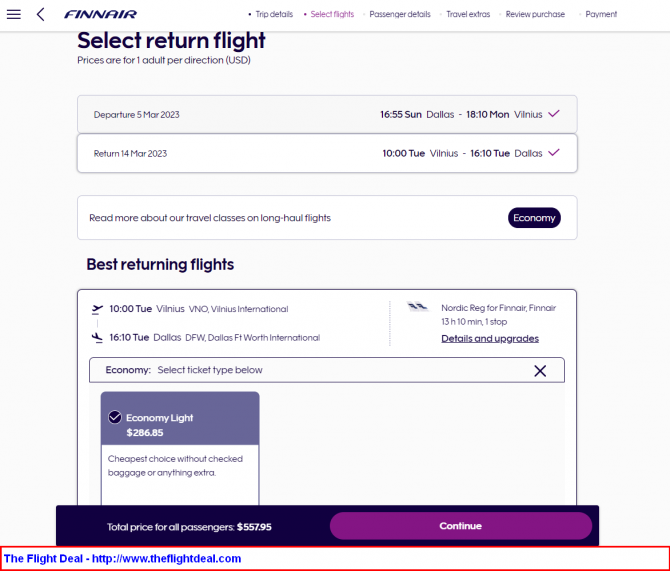Open the hamburger menu icon
Screen dimensions: 670x571
(x=14, y=15)
